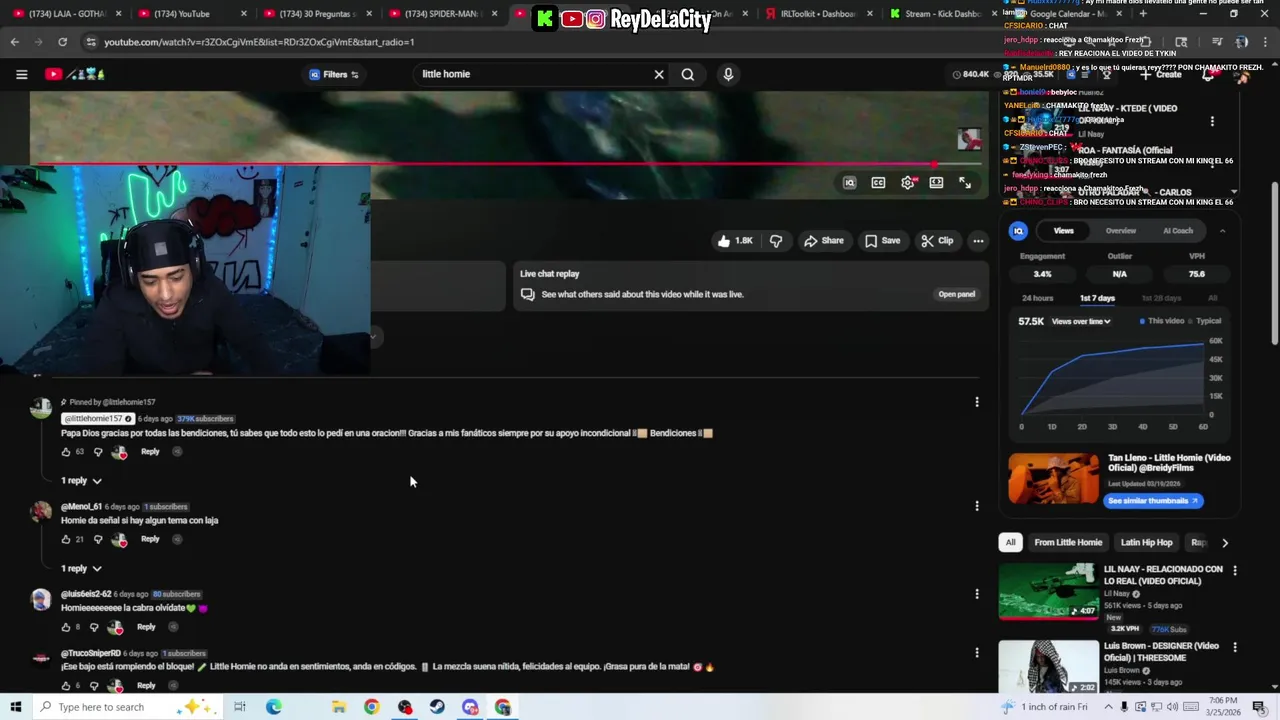
Task: Click 'See similar thumbnails' button
Action: [1153, 501]
